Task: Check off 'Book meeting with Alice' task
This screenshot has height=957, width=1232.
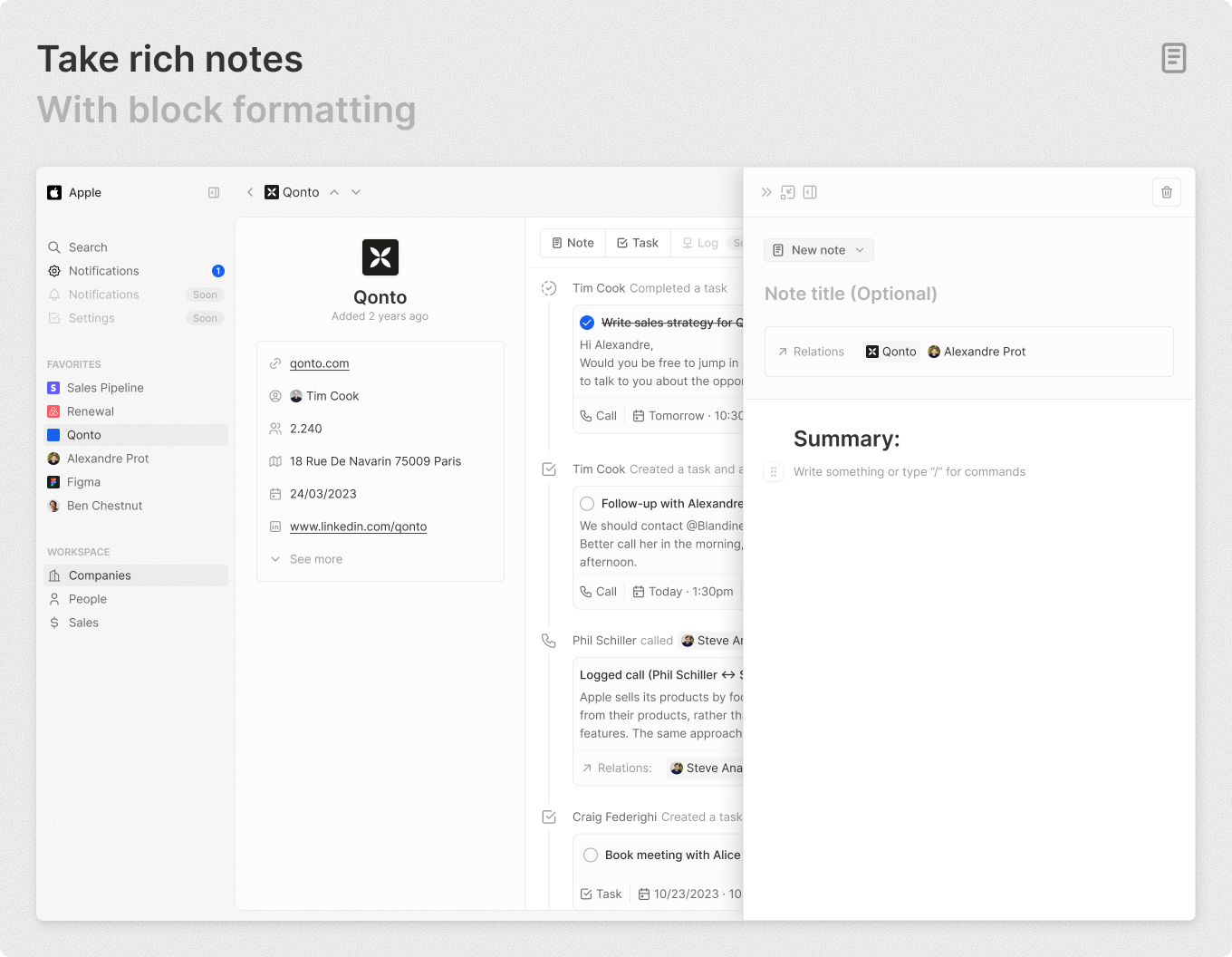Action: click(591, 855)
